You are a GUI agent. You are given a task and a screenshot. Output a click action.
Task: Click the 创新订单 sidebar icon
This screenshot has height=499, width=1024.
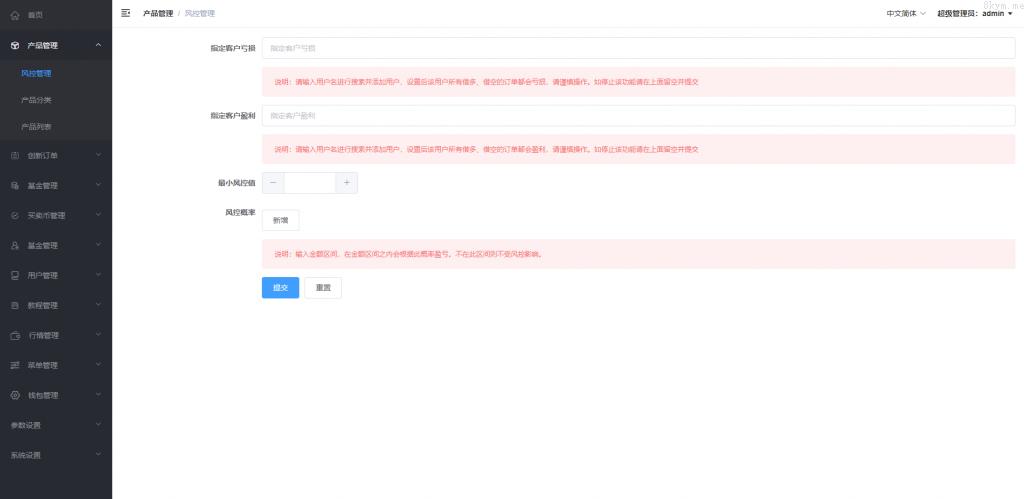coord(15,155)
